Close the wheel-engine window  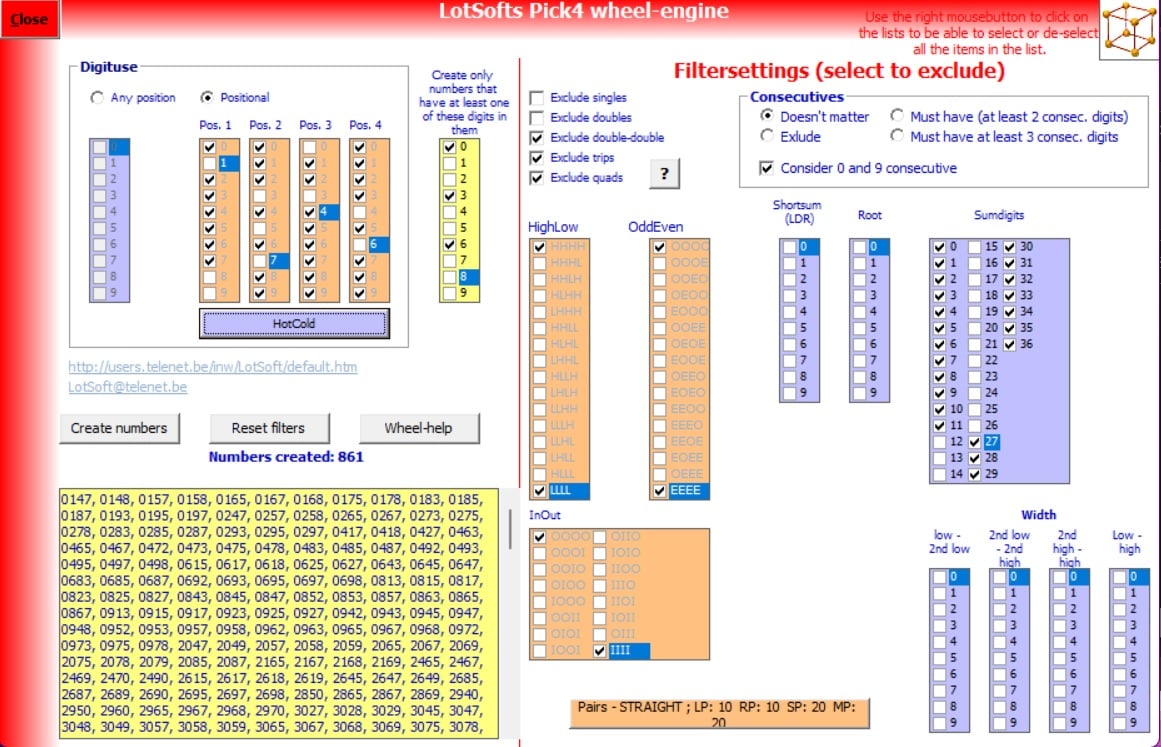point(30,19)
